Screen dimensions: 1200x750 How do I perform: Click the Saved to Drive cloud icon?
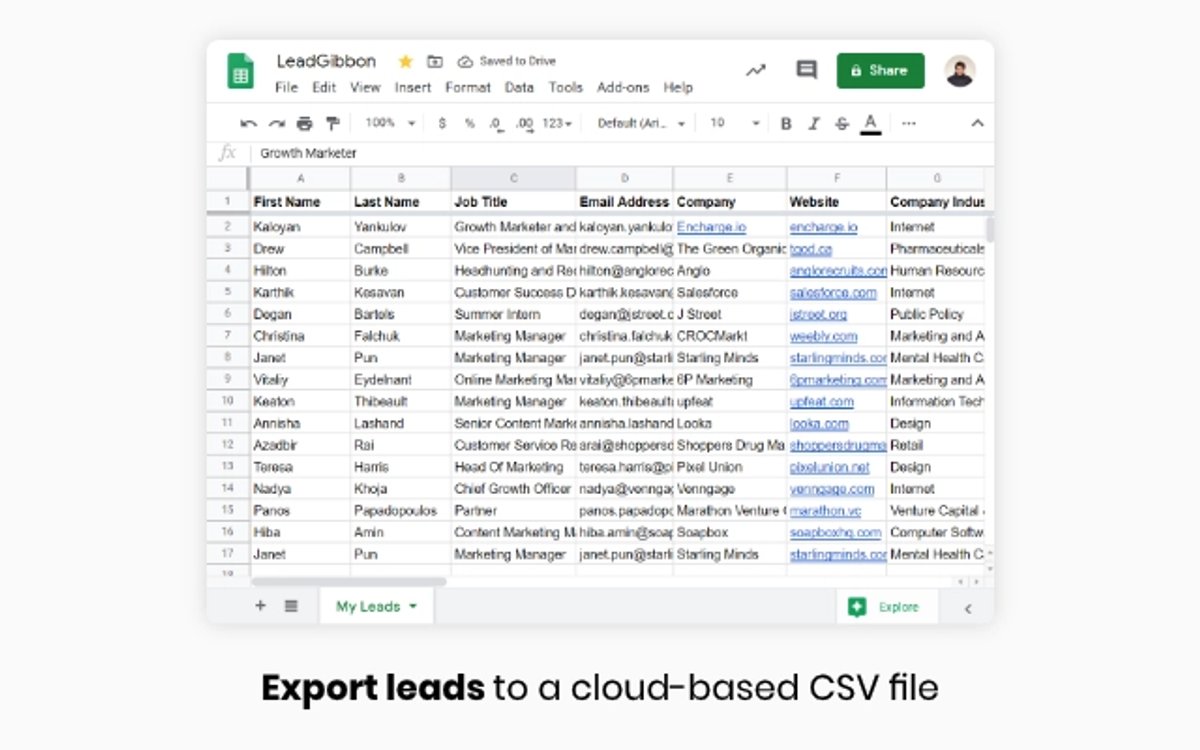[466, 61]
